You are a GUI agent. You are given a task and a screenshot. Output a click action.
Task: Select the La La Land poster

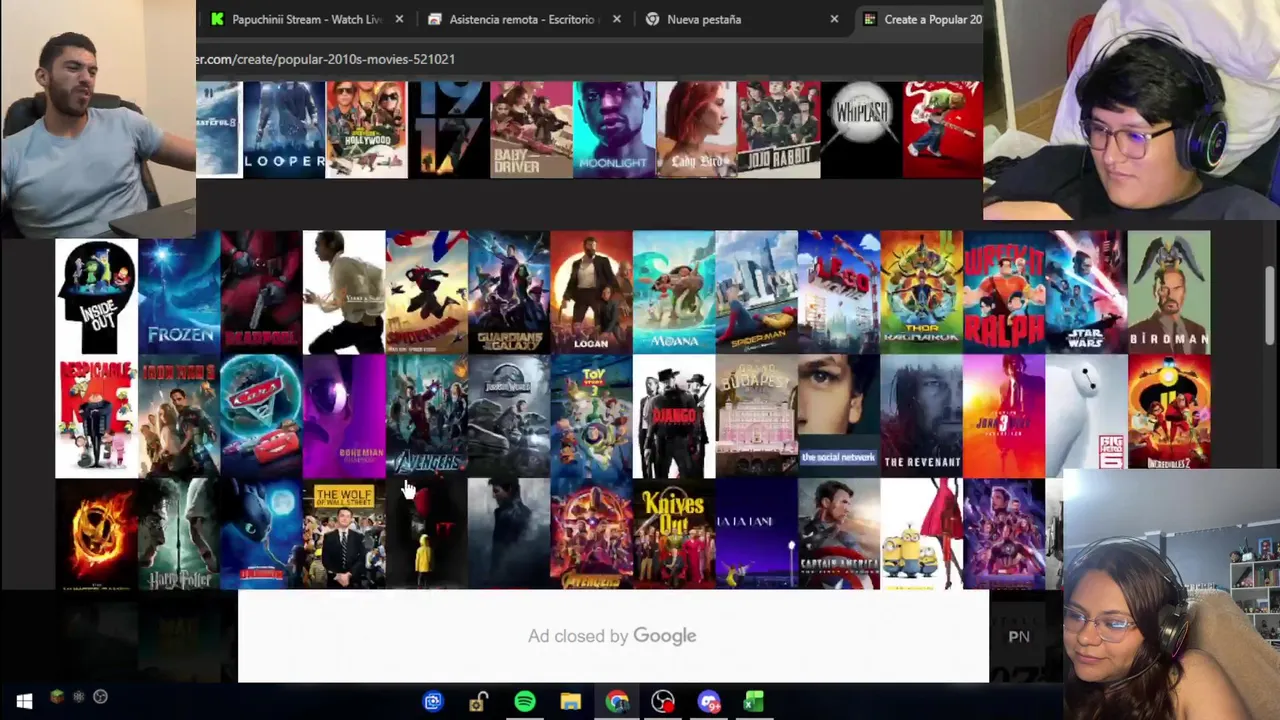(x=756, y=534)
